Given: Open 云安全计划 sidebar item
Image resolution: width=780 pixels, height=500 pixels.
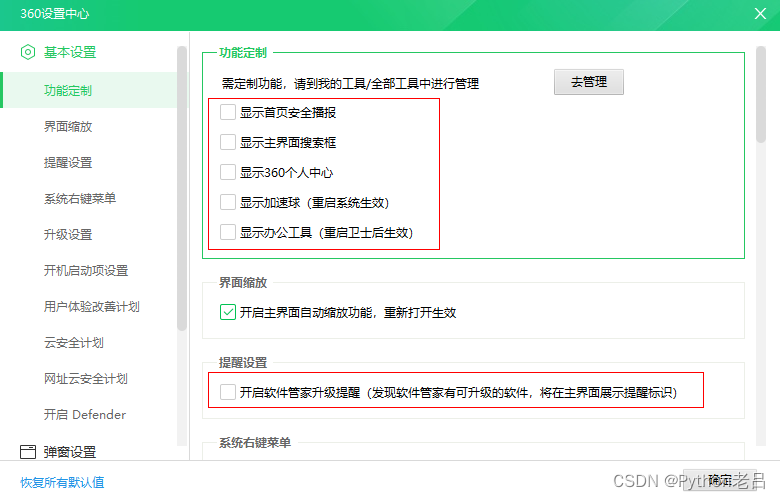Looking at the screenshot, I should [x=74, y=343].
